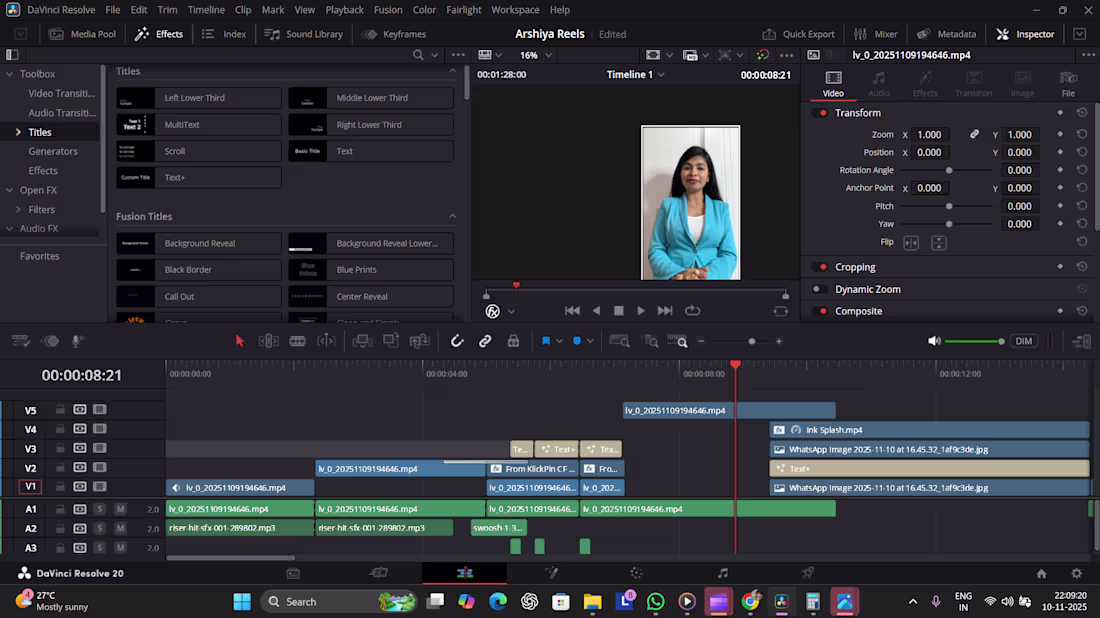This screenshot has width=1100, height=618.
Task: Toggle the timeline Snapping magnet icon
Action: (457, 341)
